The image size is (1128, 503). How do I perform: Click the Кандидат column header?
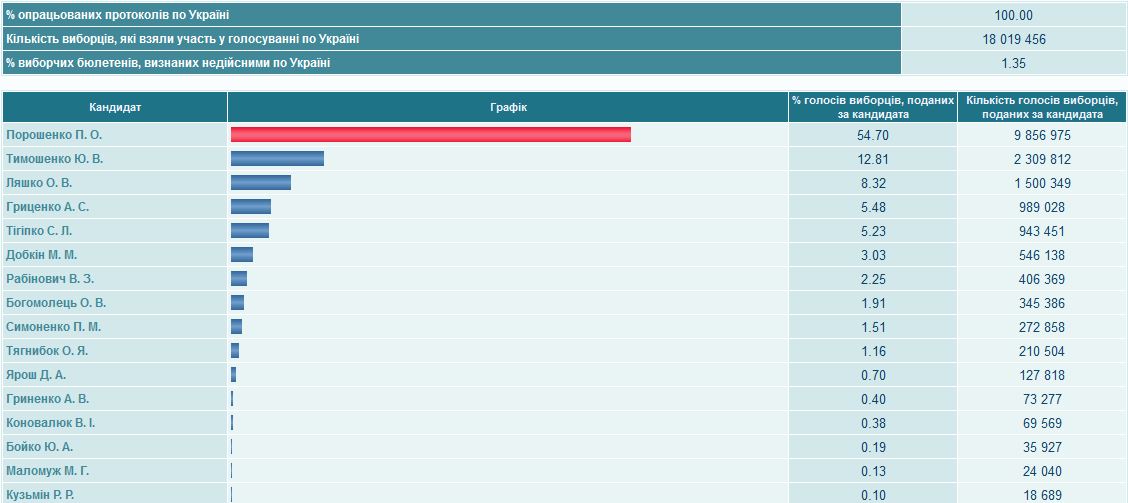(x=115, y=107)
